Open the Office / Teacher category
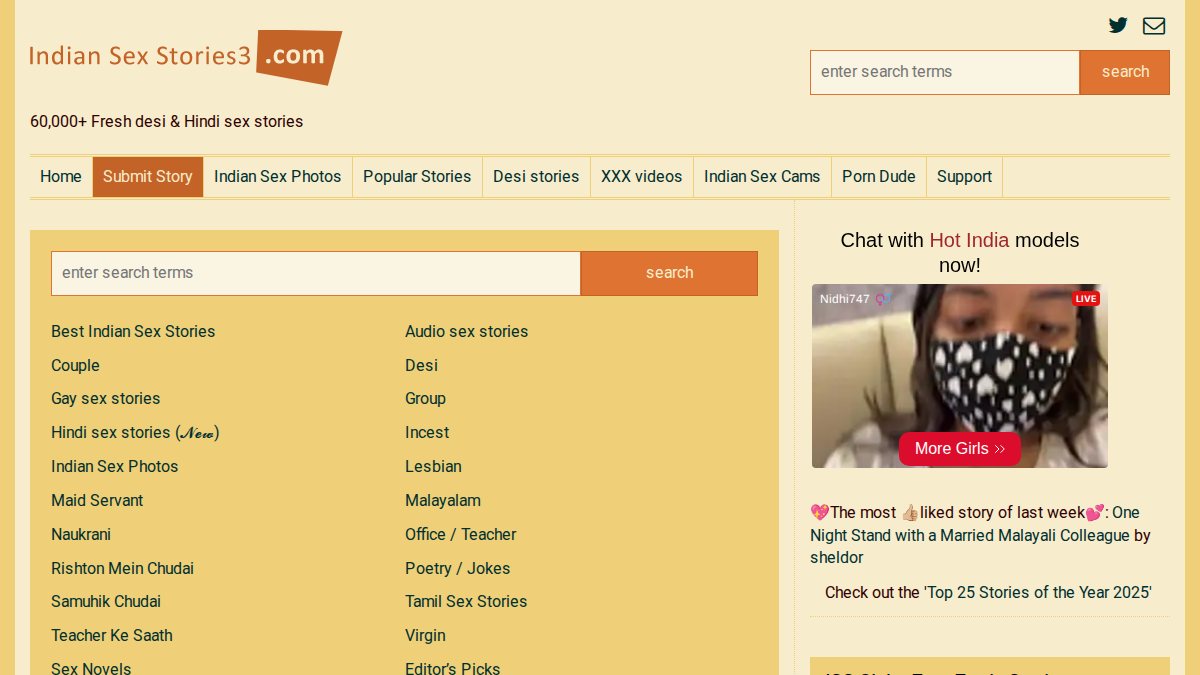The image size is (1200, 675). (461, 535)
